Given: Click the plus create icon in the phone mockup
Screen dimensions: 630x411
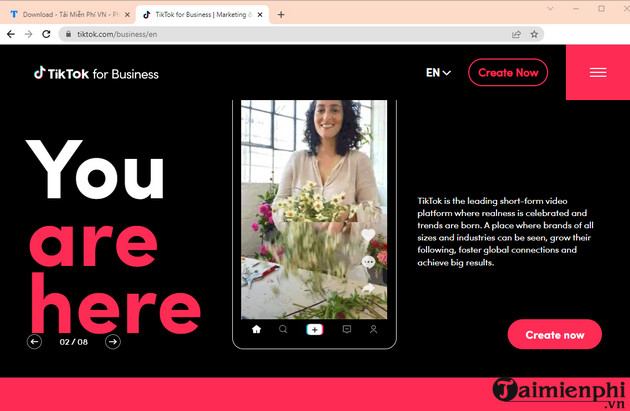Looking at the screenshot, I should pyautogui.click(x=314, y=329).
